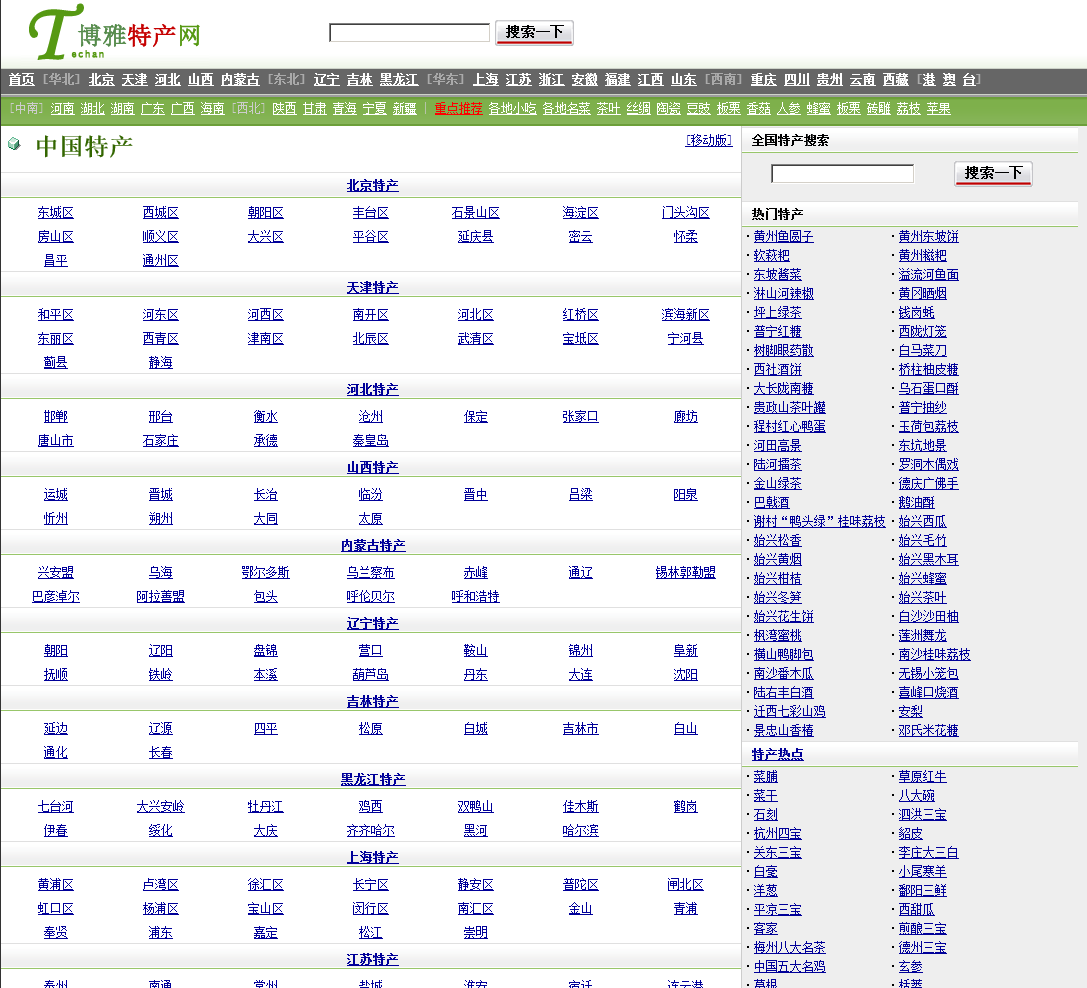This screenshot has height=988, width=1087.
Task: Open the 辽宁特产 heading link
Action: coord(372,624)
